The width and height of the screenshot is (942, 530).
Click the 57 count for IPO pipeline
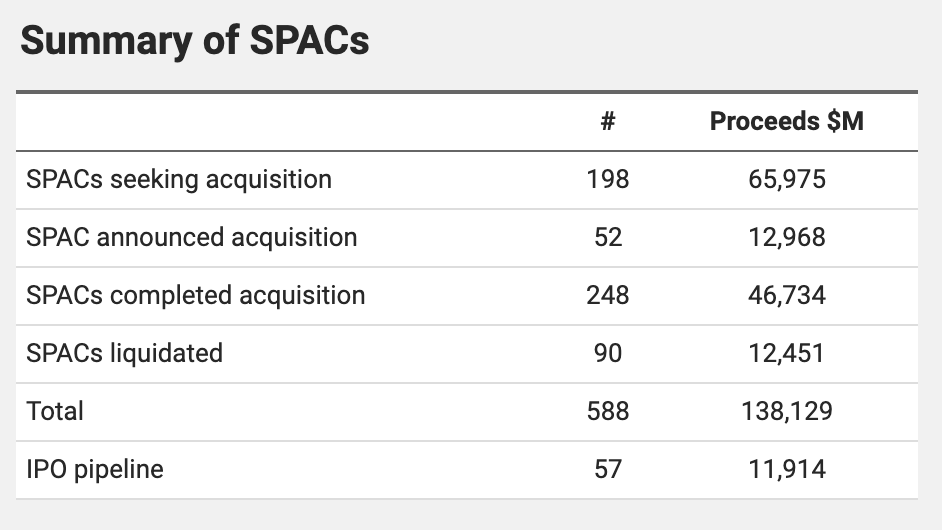(x=607, y=470)
